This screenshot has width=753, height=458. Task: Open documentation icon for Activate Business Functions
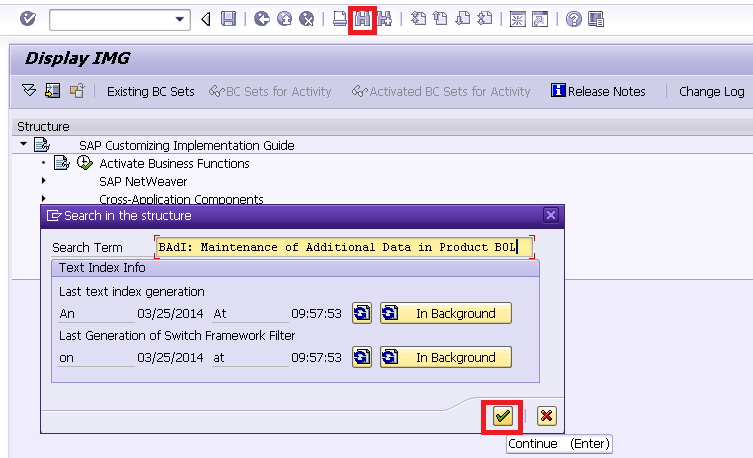(61, 163)
